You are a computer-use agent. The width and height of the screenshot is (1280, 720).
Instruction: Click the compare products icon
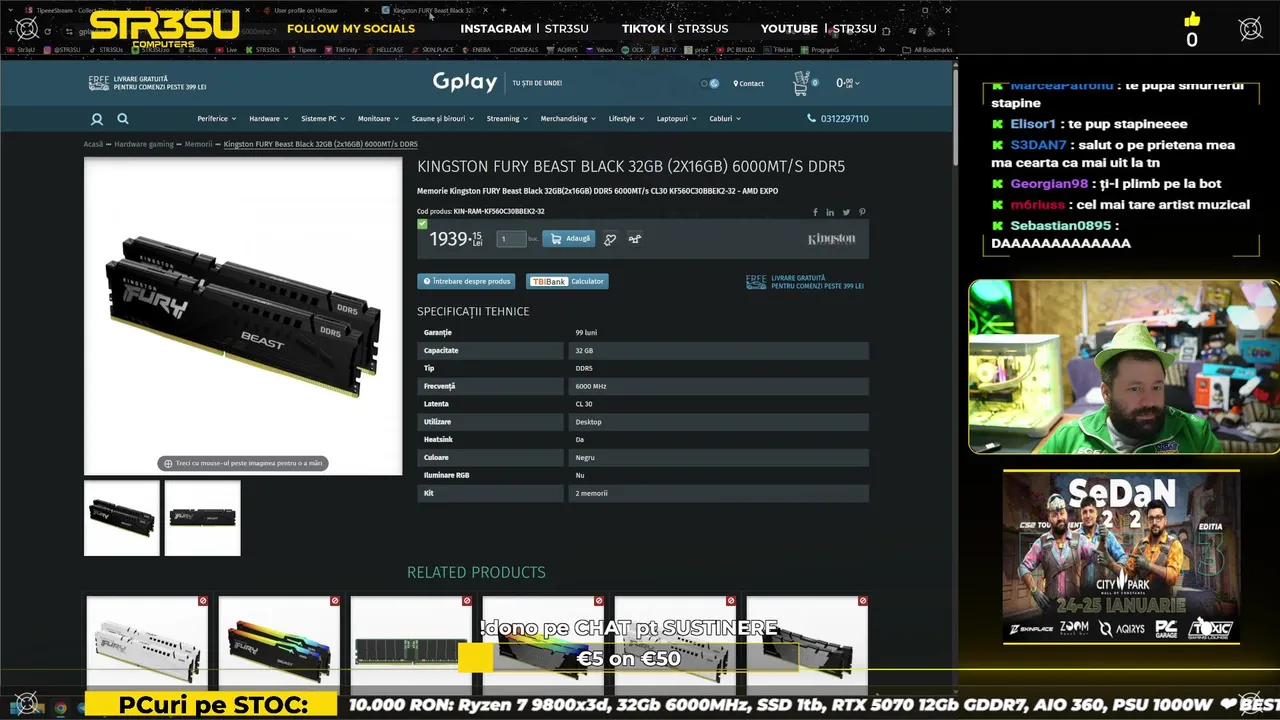[x=634, y=239]
